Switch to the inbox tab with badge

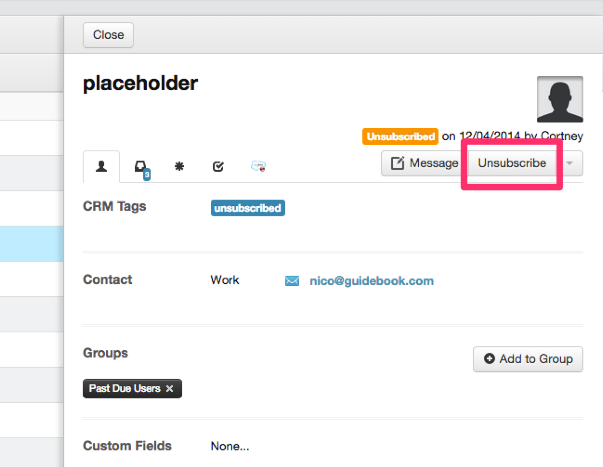point(141,167)
